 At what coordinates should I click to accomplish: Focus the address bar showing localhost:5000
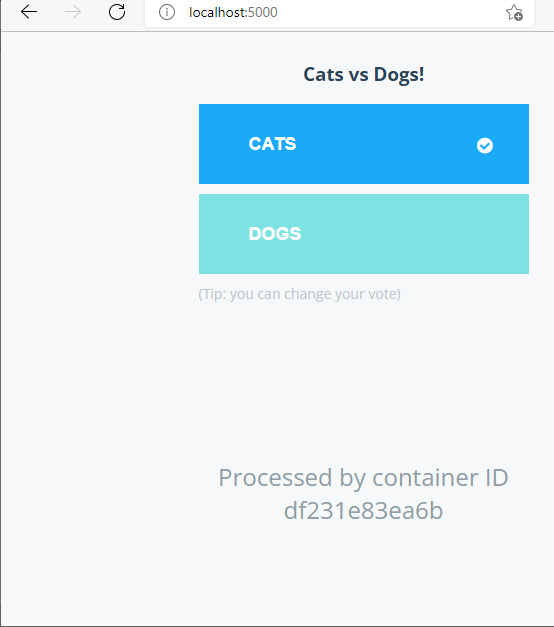[x=339, y=12]
